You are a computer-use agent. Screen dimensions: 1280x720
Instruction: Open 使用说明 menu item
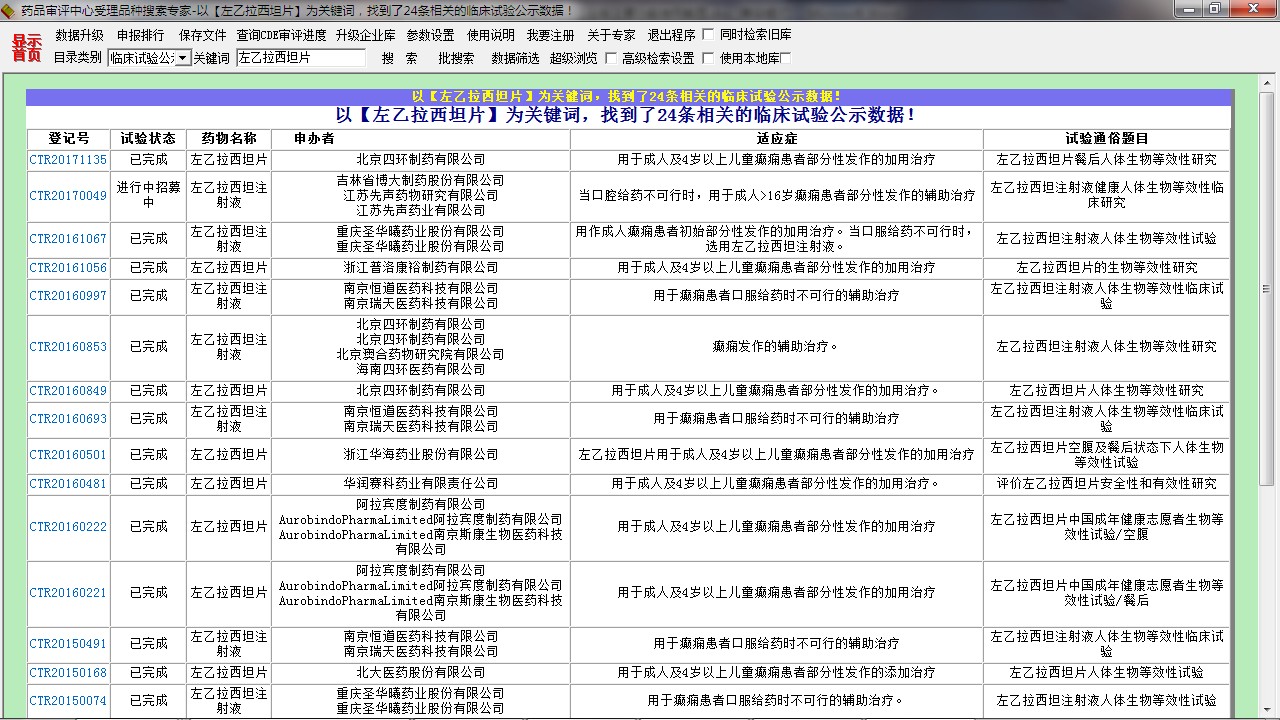pyautogui.click(x=491, y=35)
